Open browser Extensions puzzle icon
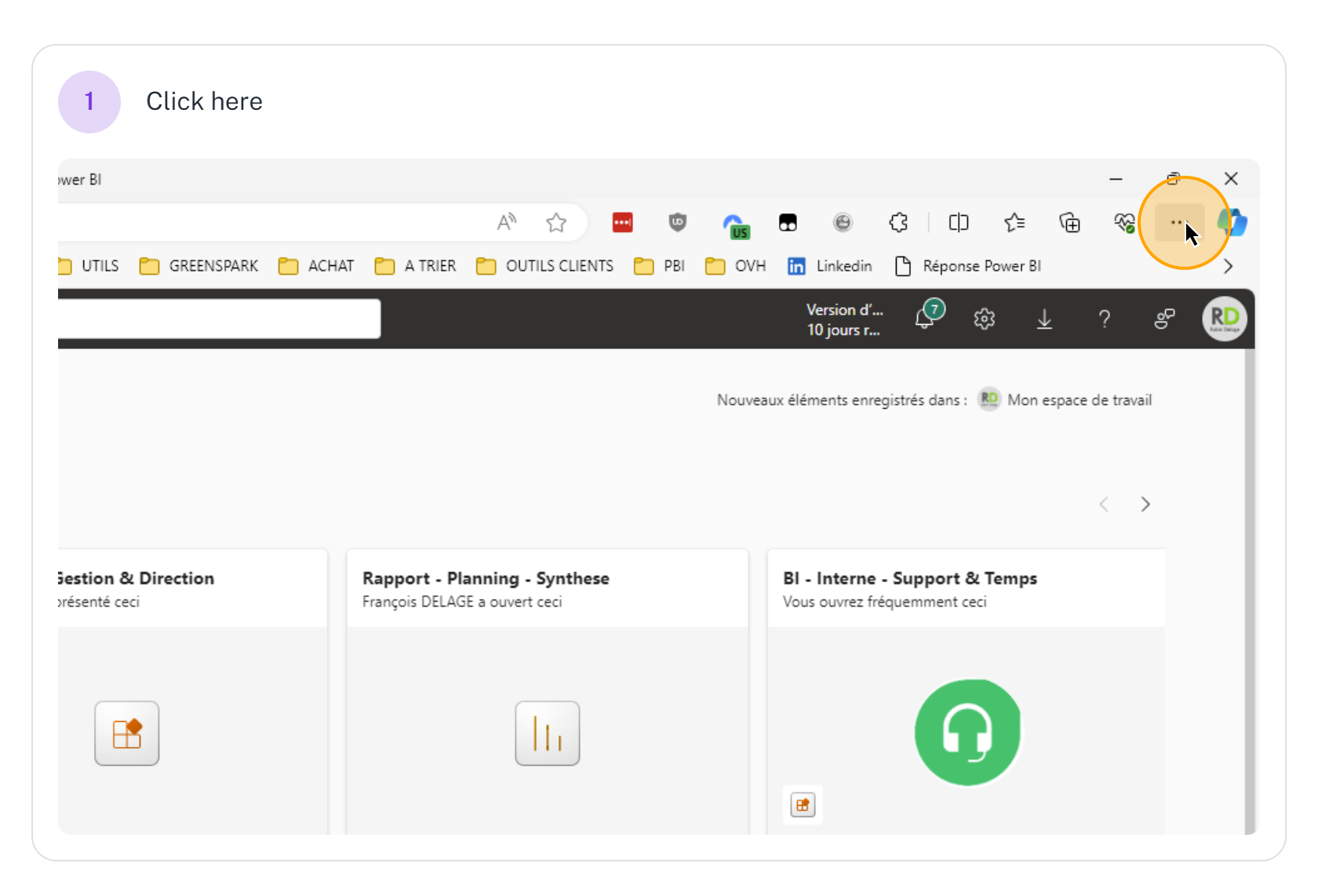 [898, 223]
